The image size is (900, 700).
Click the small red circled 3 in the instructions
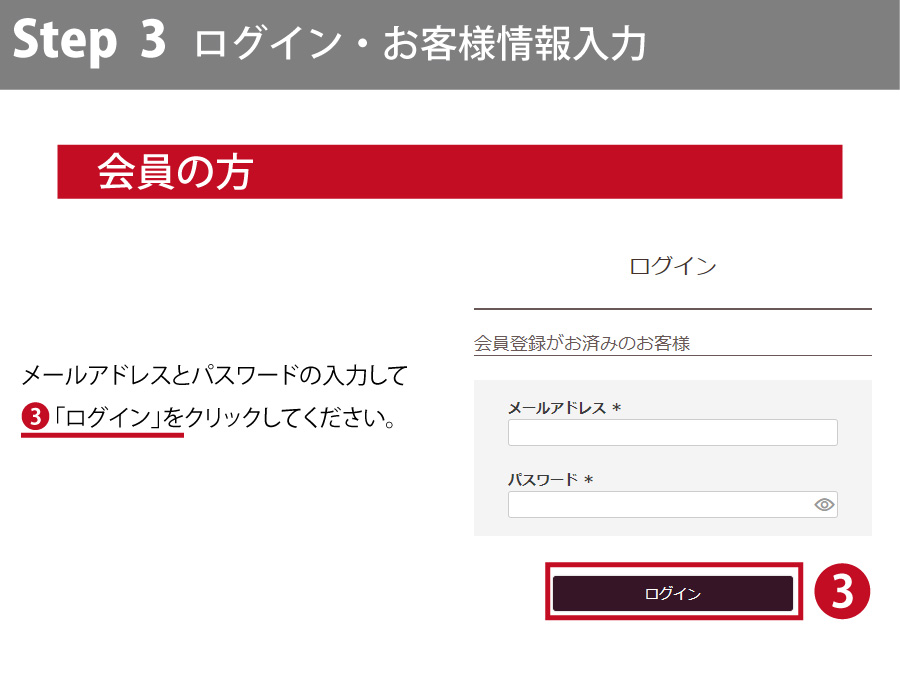[x=35, y=417]
